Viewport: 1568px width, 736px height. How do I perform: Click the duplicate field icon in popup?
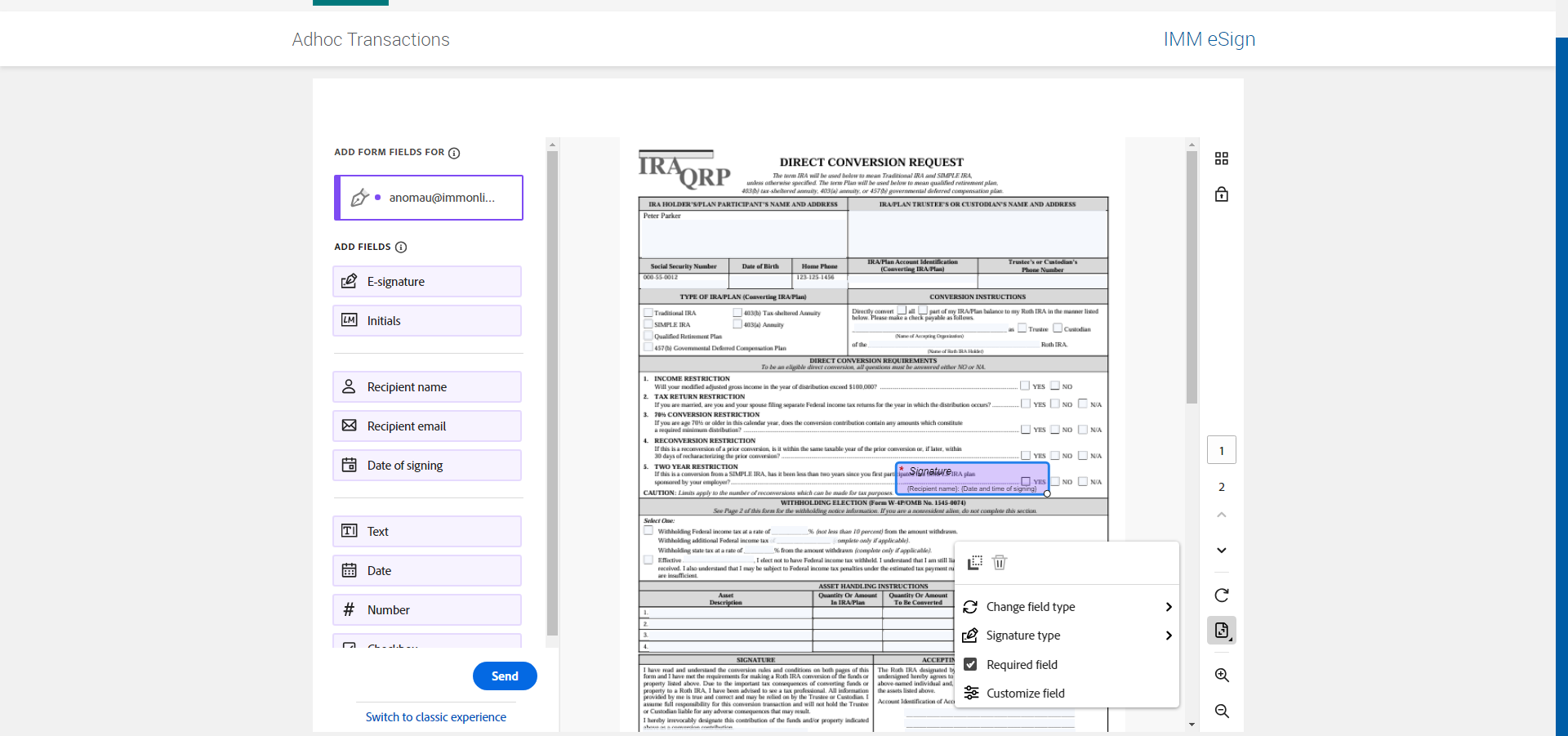(x=974, y=562)
